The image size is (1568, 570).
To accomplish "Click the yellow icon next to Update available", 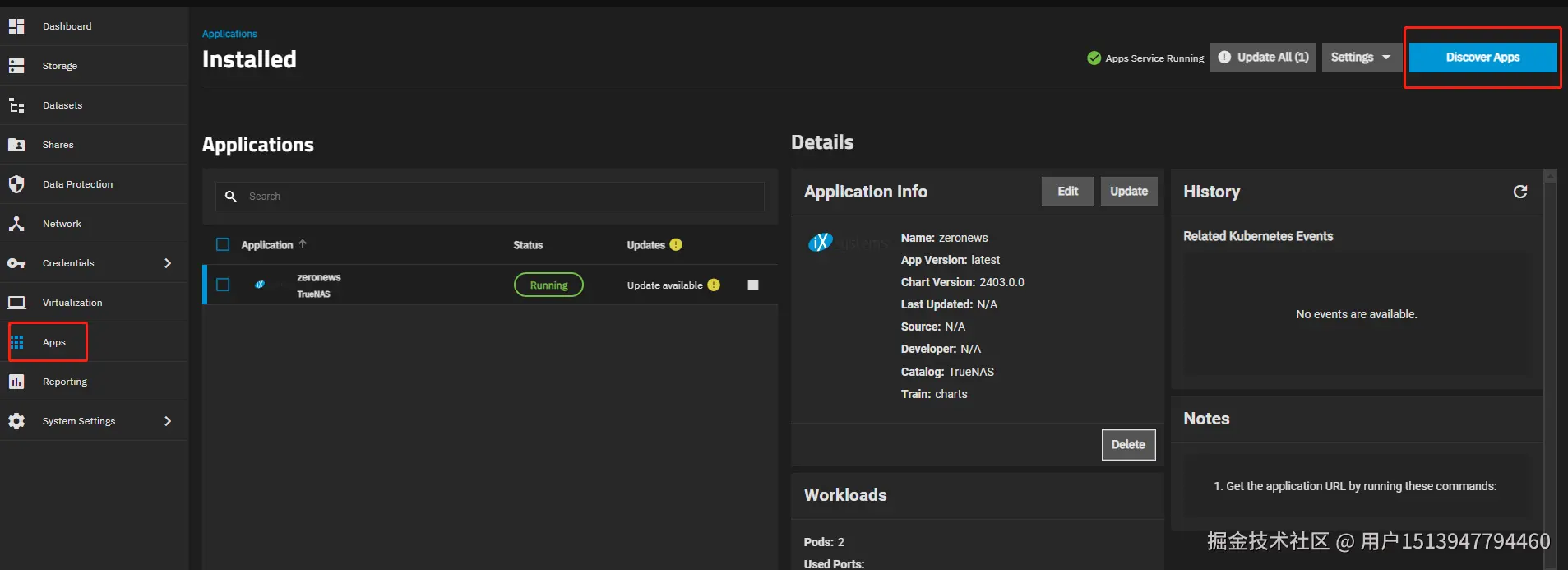I will [714, 285].
